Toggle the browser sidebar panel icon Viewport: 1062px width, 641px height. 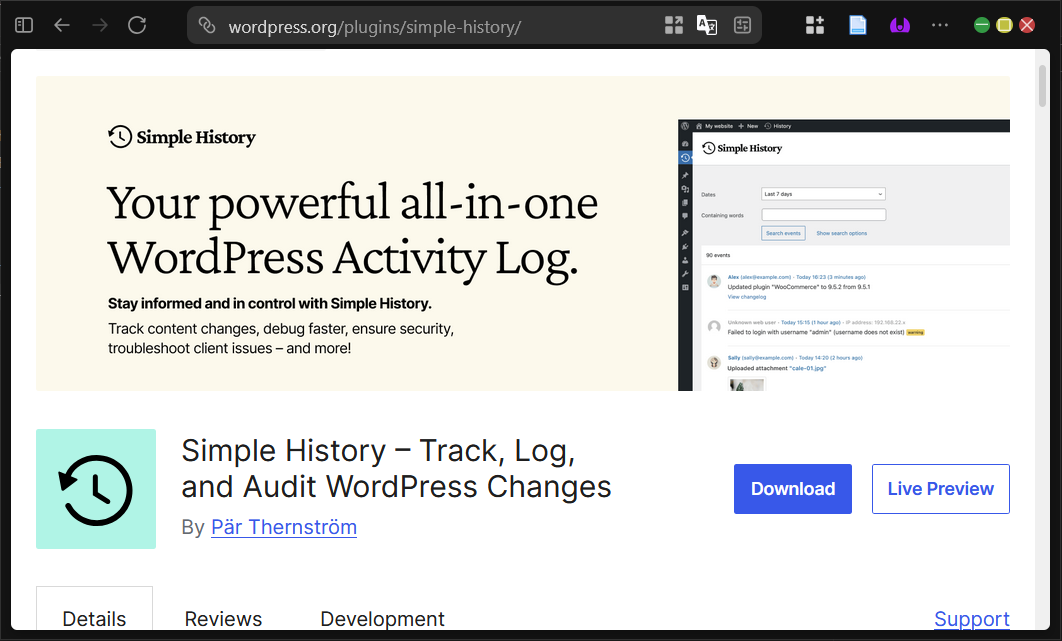click(x=24, y=26)
